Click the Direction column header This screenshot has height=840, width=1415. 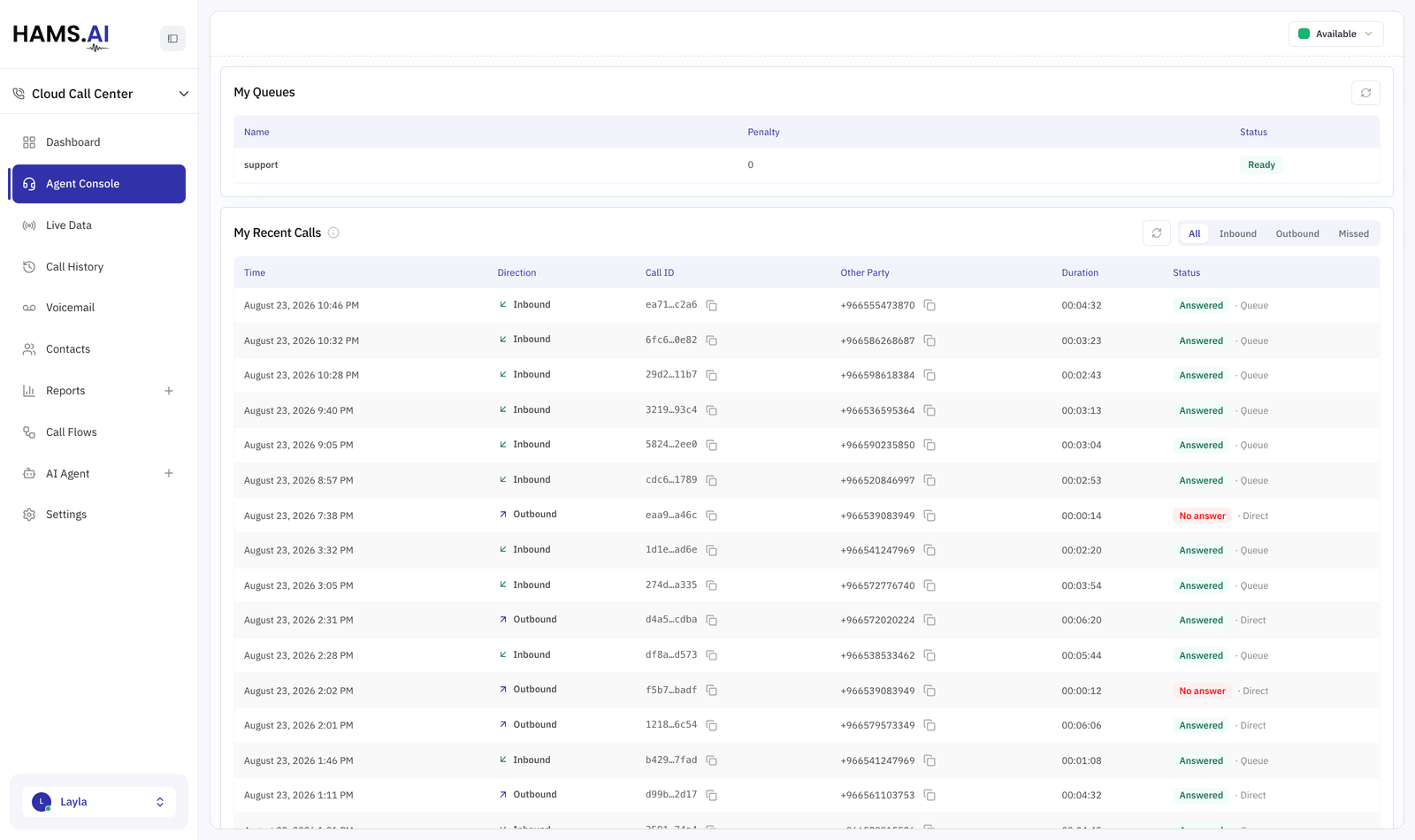[516, 272]
